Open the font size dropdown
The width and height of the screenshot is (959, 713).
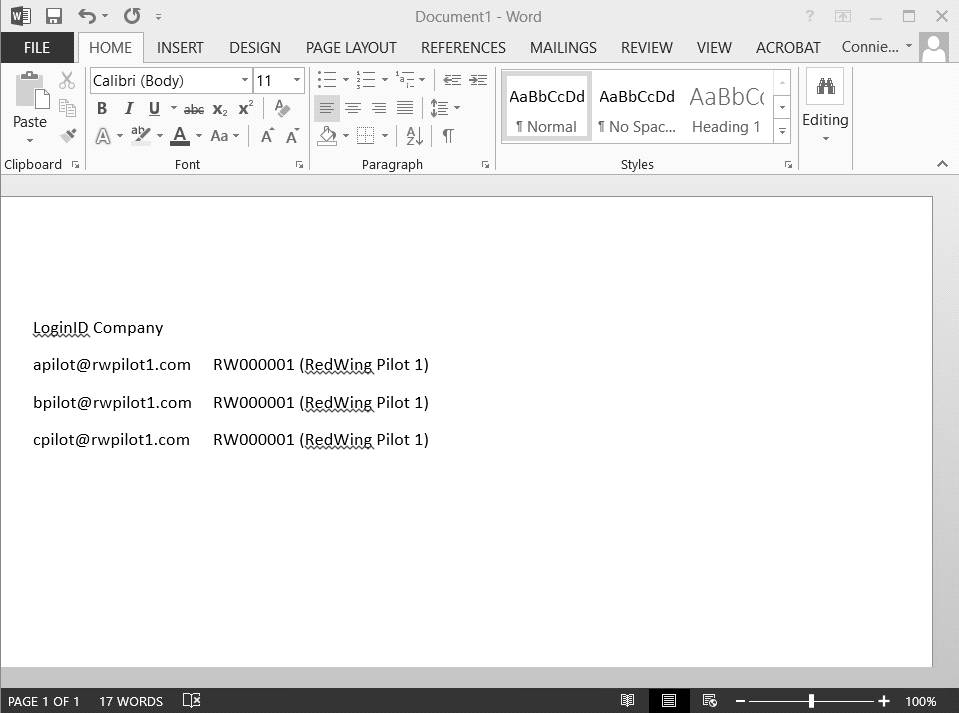coord(297,80)
